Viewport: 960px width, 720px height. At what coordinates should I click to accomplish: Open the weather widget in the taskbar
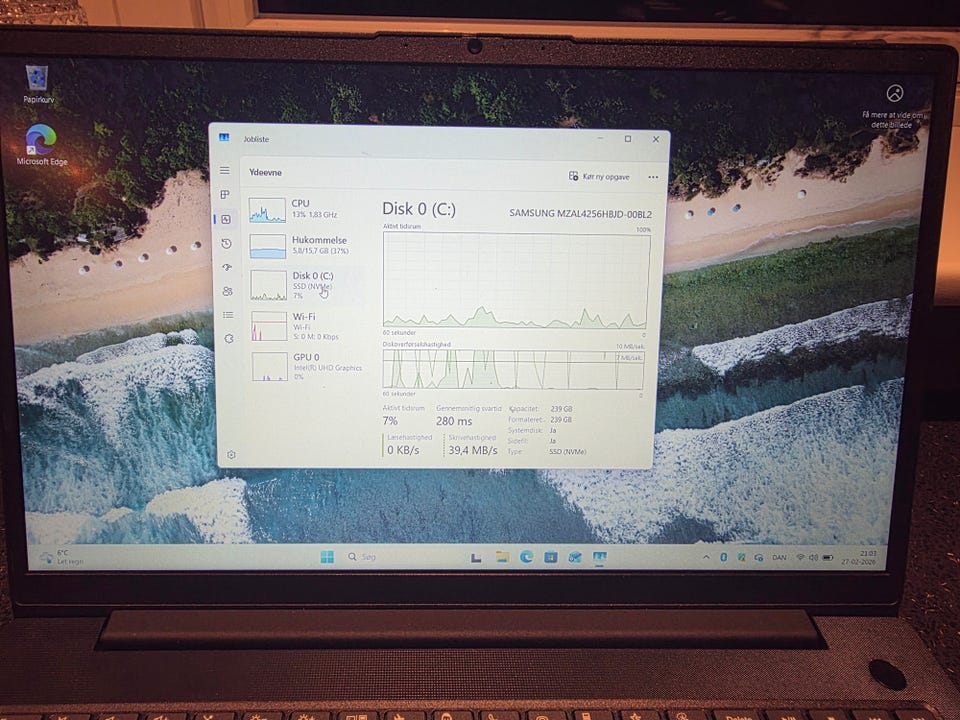62,557
